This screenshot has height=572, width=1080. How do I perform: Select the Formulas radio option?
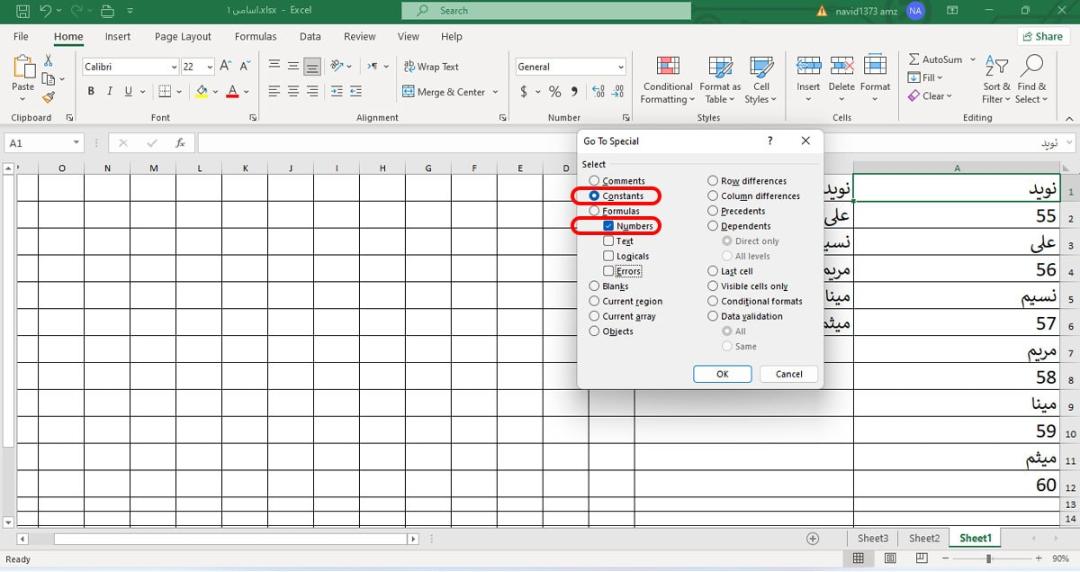pos(594,211)
